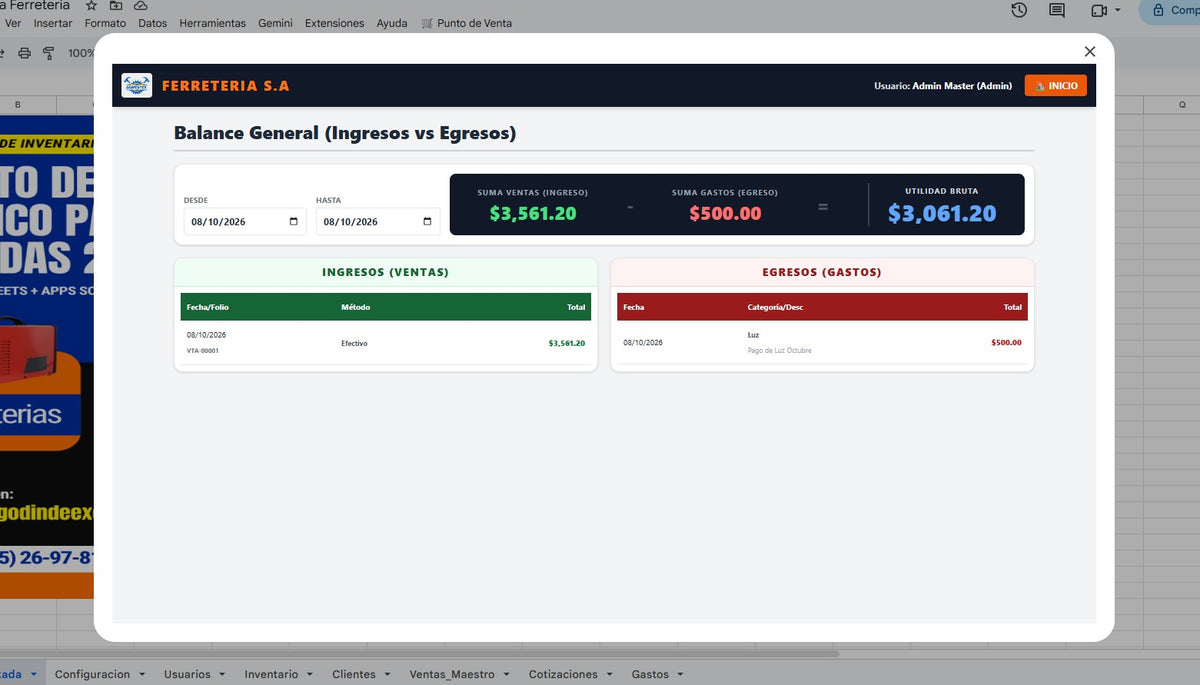Open the Gastos sheet tab dropdown

tap(681, 675)
